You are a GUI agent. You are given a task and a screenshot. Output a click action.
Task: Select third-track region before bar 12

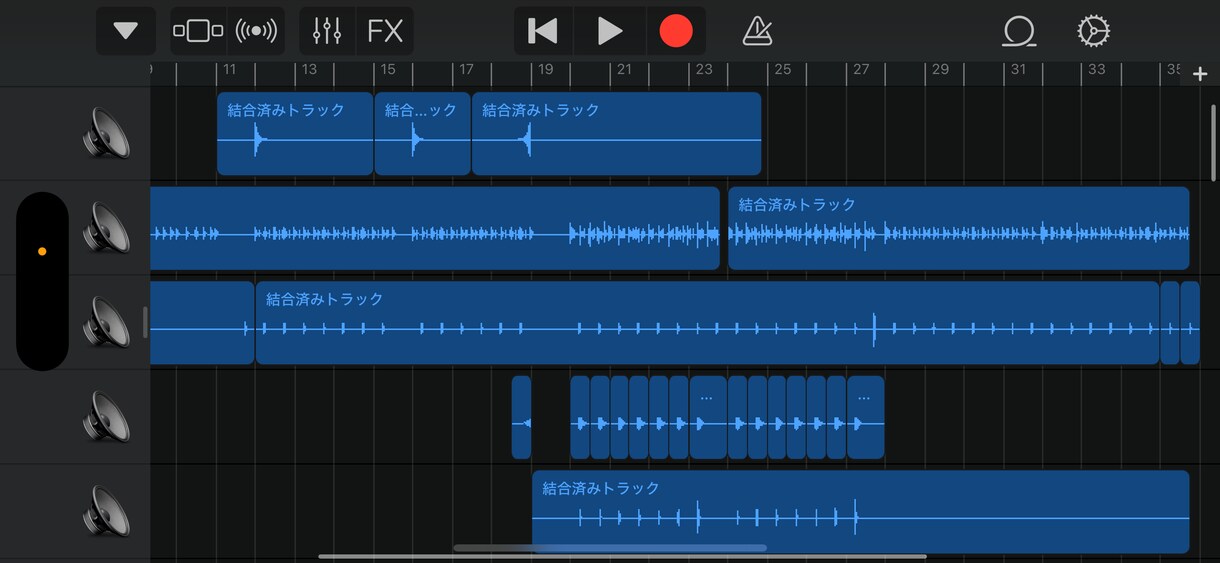click(202, 322)
